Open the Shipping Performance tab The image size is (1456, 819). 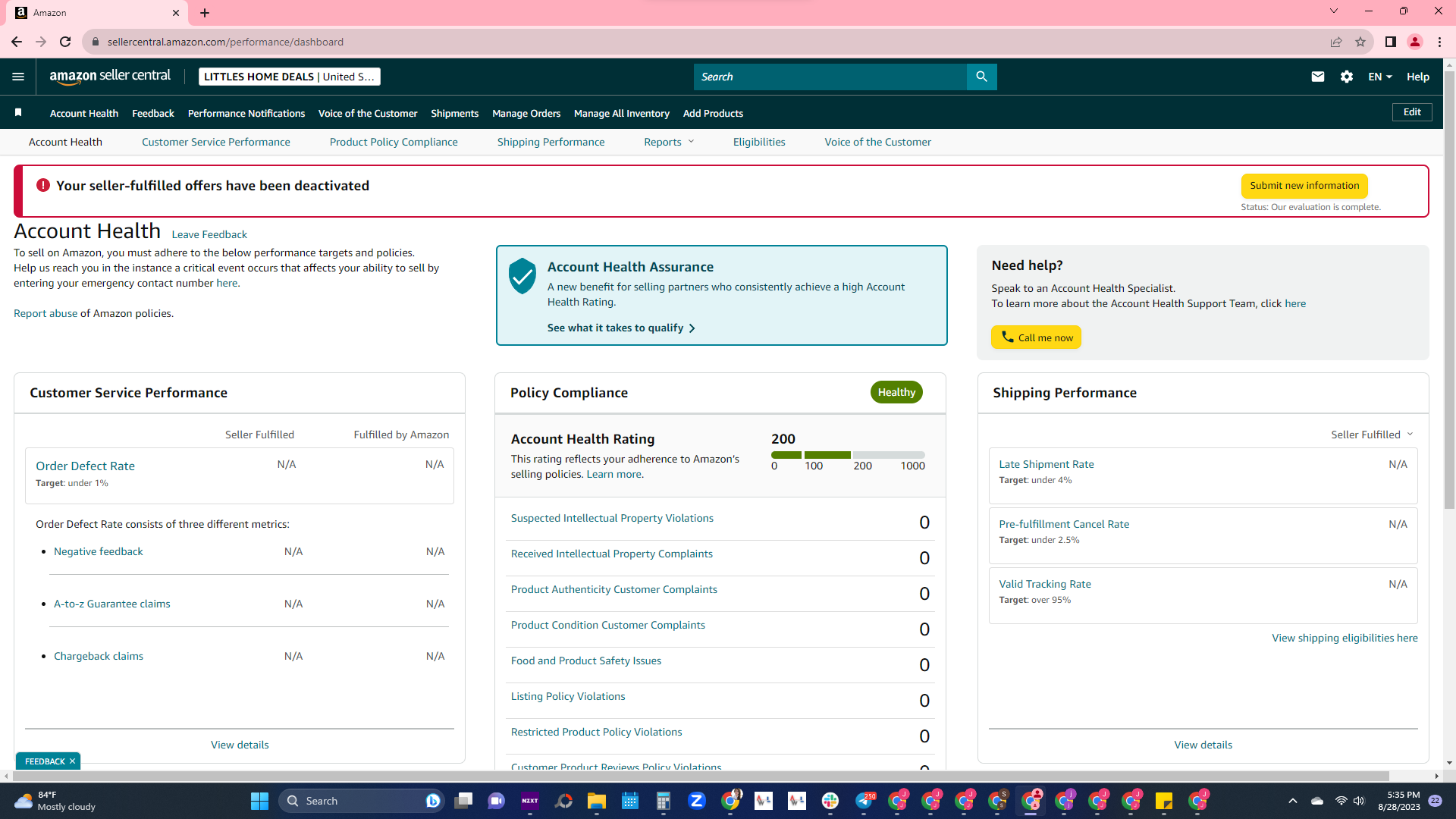(x=551, y=142)
